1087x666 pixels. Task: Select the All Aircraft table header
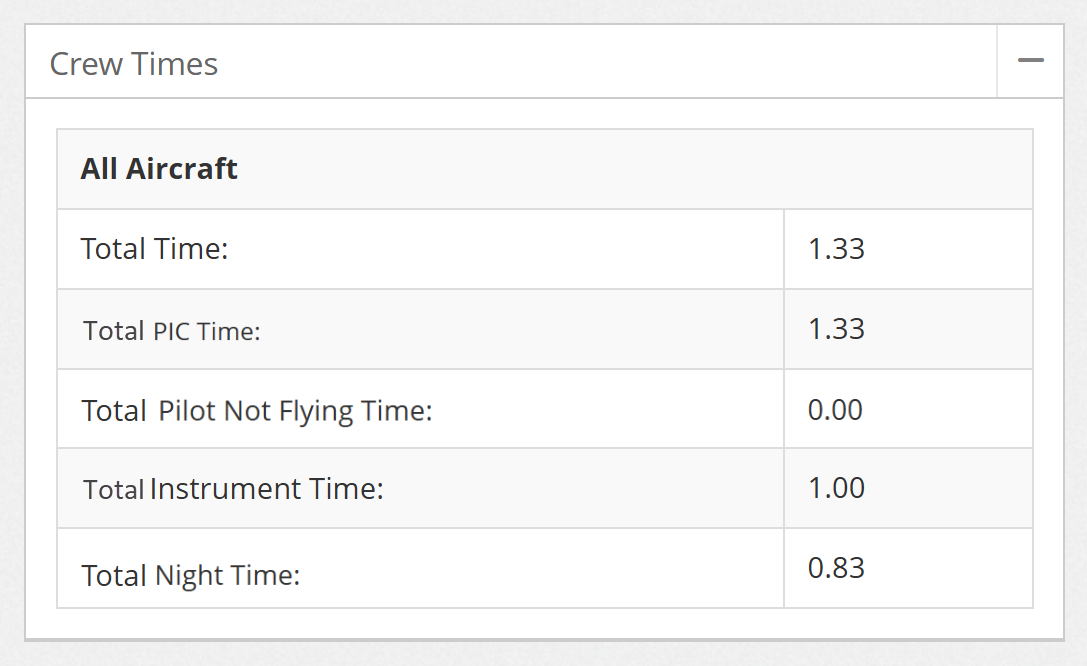(x=545, y=169)
